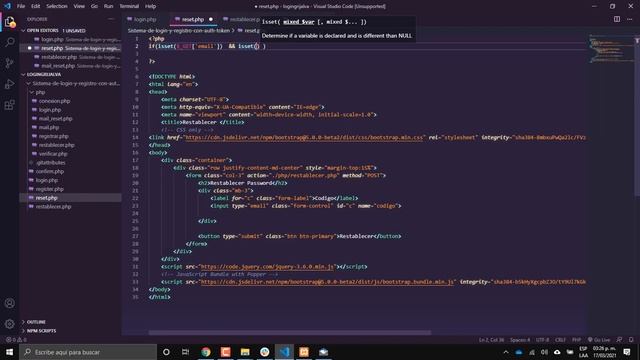The width and height of the screenshot is (640, 360).
Task: Open the Edit menu
Action: [36, 6]
